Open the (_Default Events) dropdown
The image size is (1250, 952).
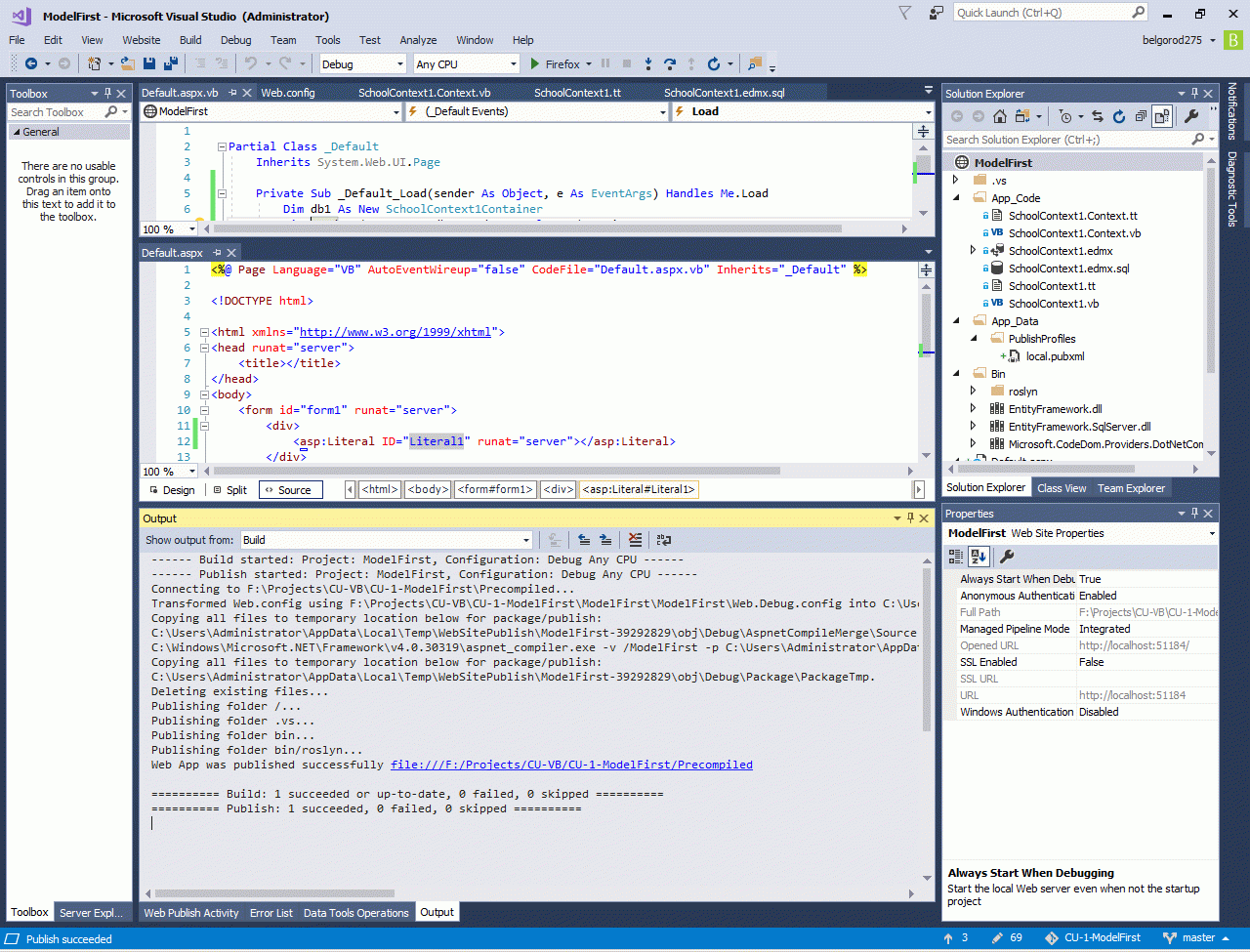pyautogui.click(x=536, y=111)
